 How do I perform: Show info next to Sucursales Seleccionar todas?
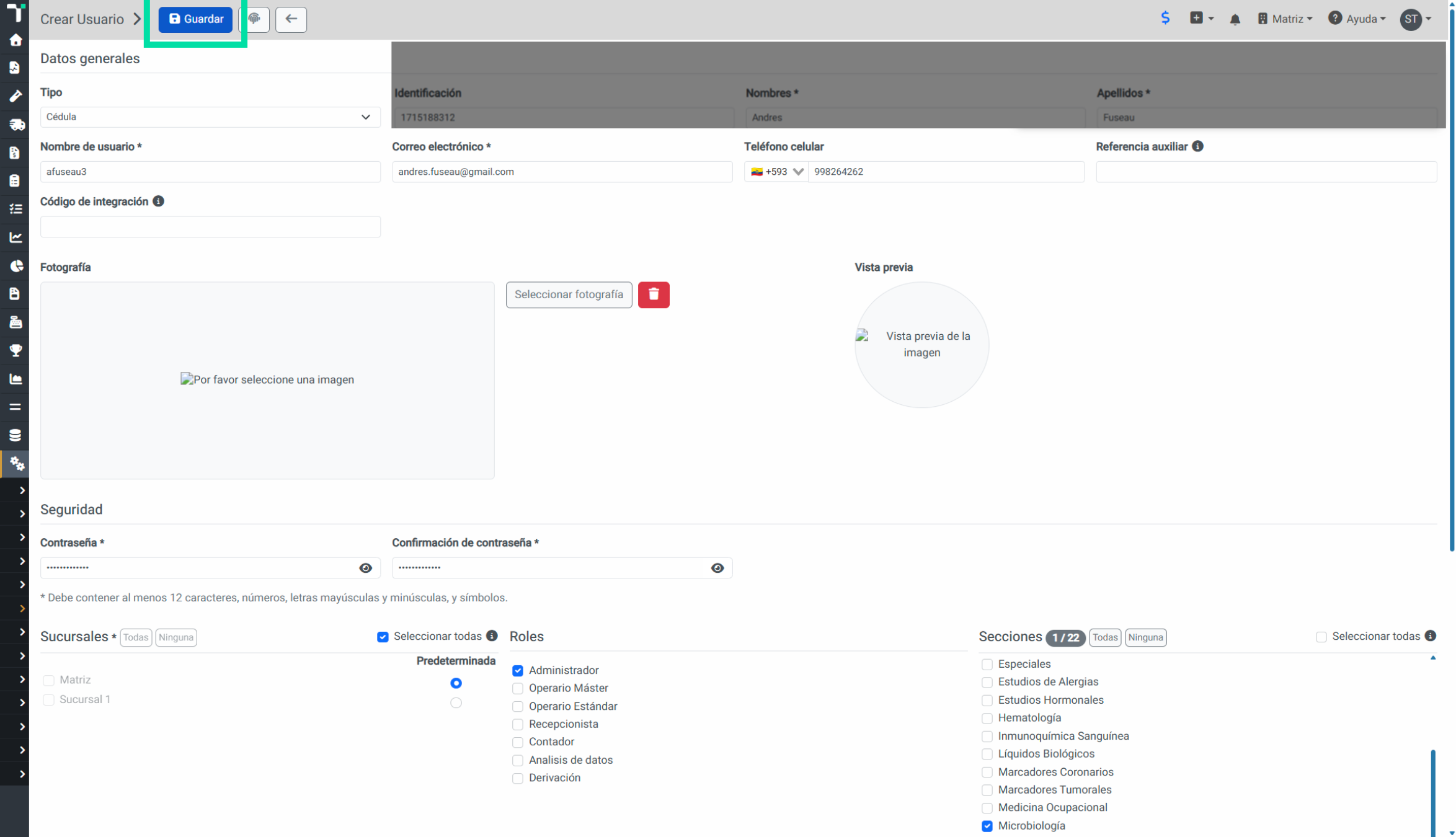pyautogui.click(x=492, y=636)
